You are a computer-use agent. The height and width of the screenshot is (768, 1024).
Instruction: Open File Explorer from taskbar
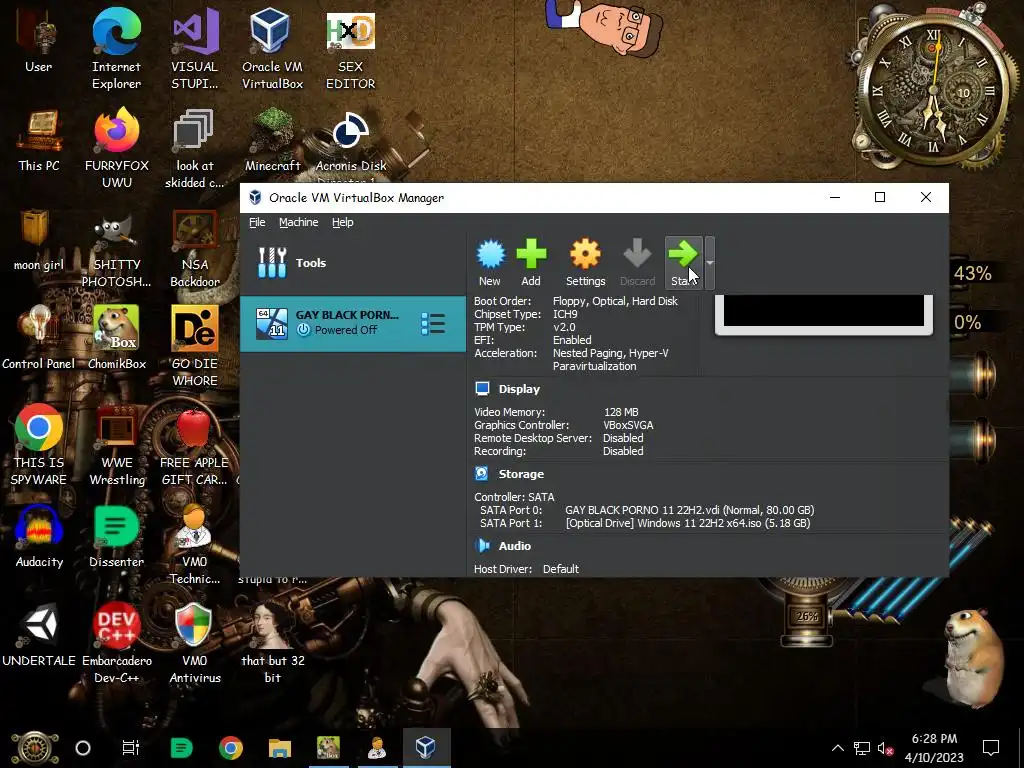click(280, 748)
